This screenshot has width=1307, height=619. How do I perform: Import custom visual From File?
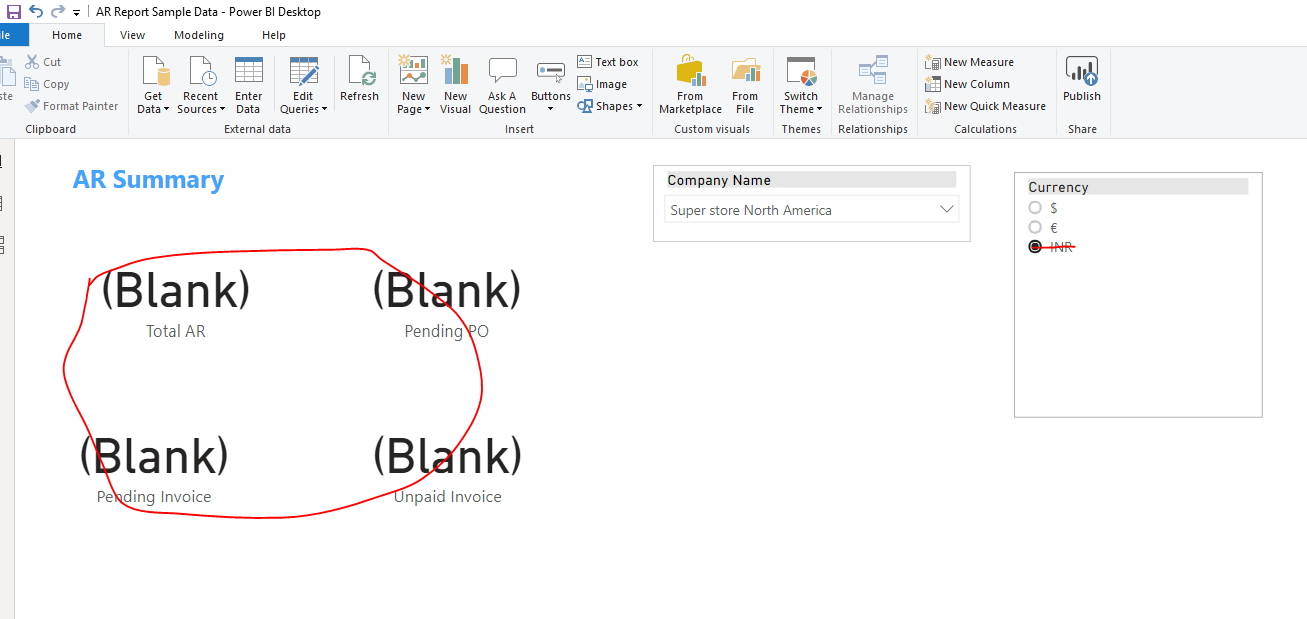coord(745,85)
